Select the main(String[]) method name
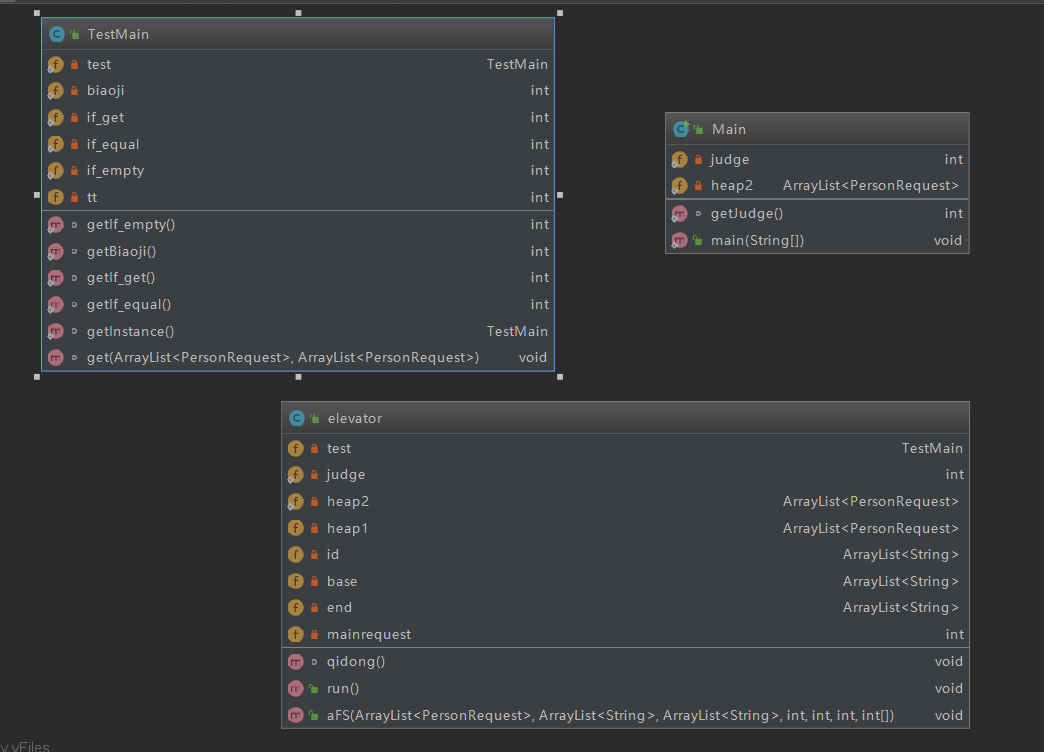1044x752 pixels. [757, 240]
